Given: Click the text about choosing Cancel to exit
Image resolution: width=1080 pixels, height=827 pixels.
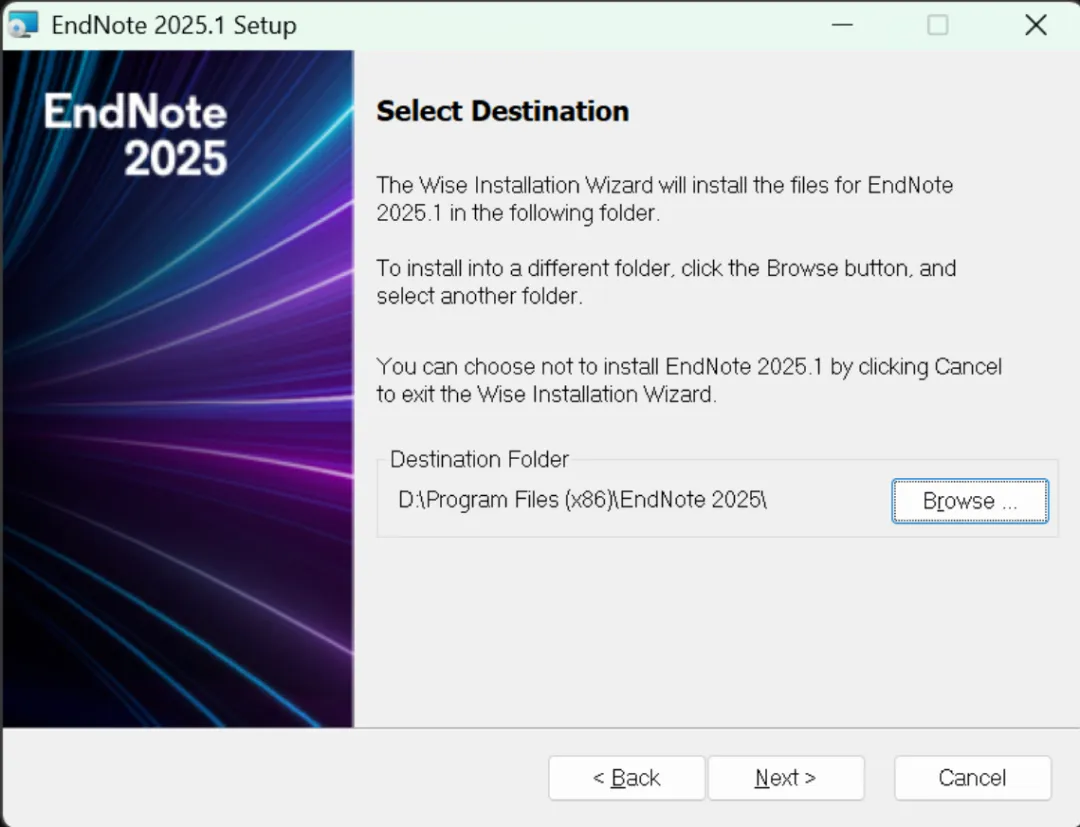Looking at the screenshot, I should 689,380.
